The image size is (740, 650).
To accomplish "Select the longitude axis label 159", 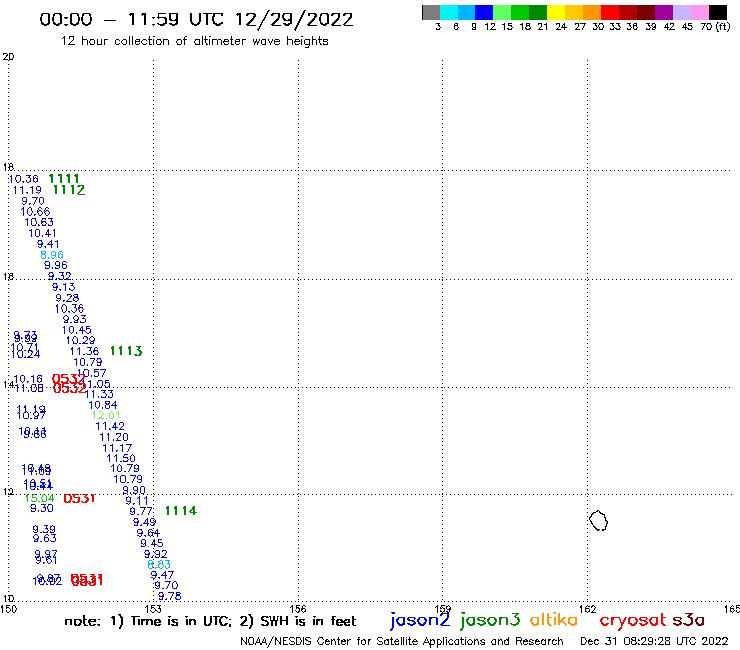I will pyautogui.click(x=442, y=609).
